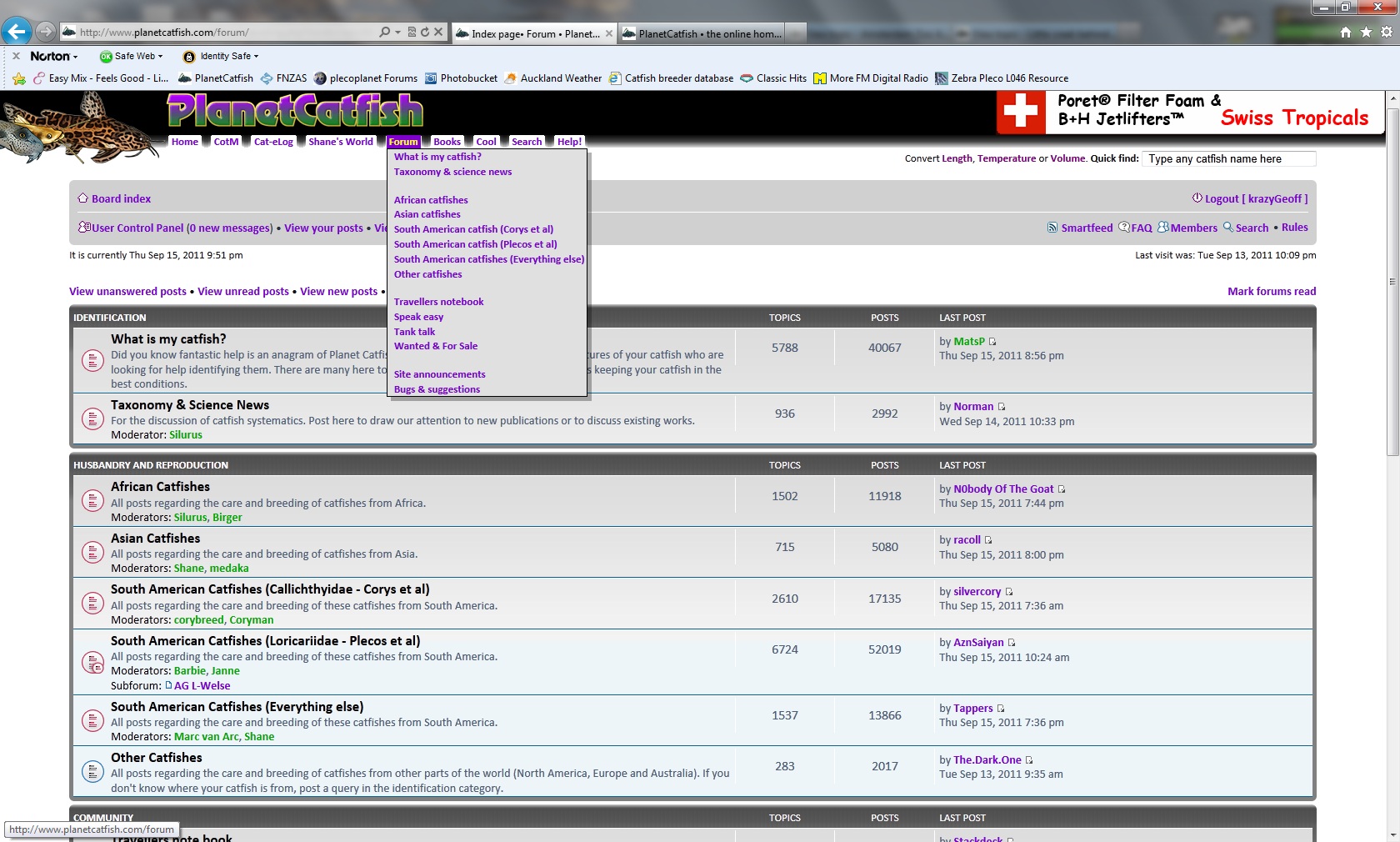The image size is (1400, 842).
Task: Select the Books nav tab
Action: point(447,142)
